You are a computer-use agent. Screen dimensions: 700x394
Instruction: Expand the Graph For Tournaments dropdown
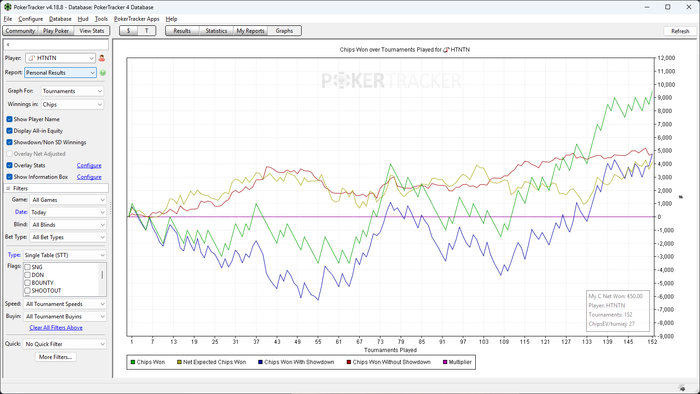point(72,91)
